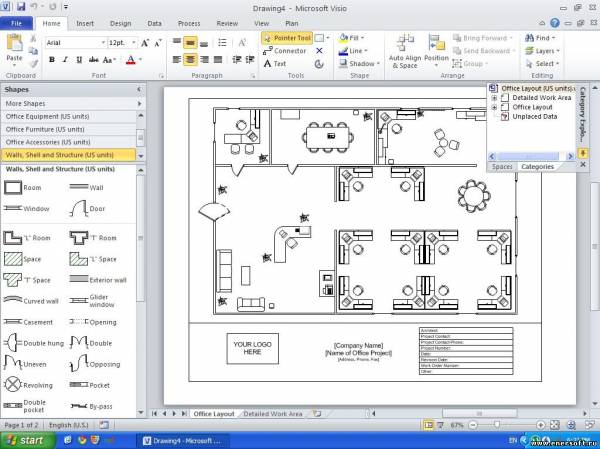Open the Detailed Work Area page tab
Screen dimensions: 600x449
click(272, 414)
